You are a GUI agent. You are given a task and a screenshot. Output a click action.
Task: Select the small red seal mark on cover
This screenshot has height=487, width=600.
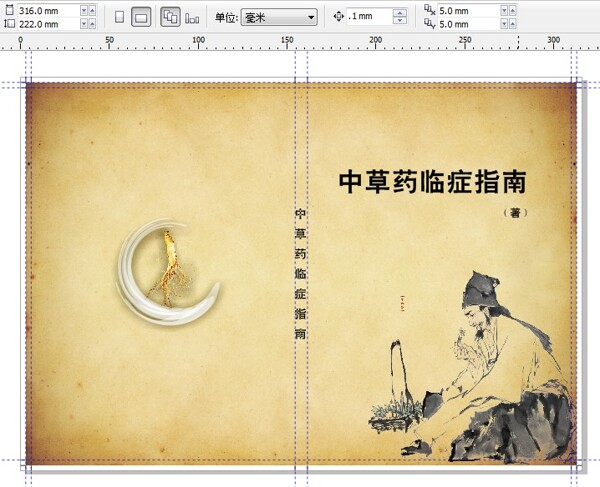[x=402, y=303]
